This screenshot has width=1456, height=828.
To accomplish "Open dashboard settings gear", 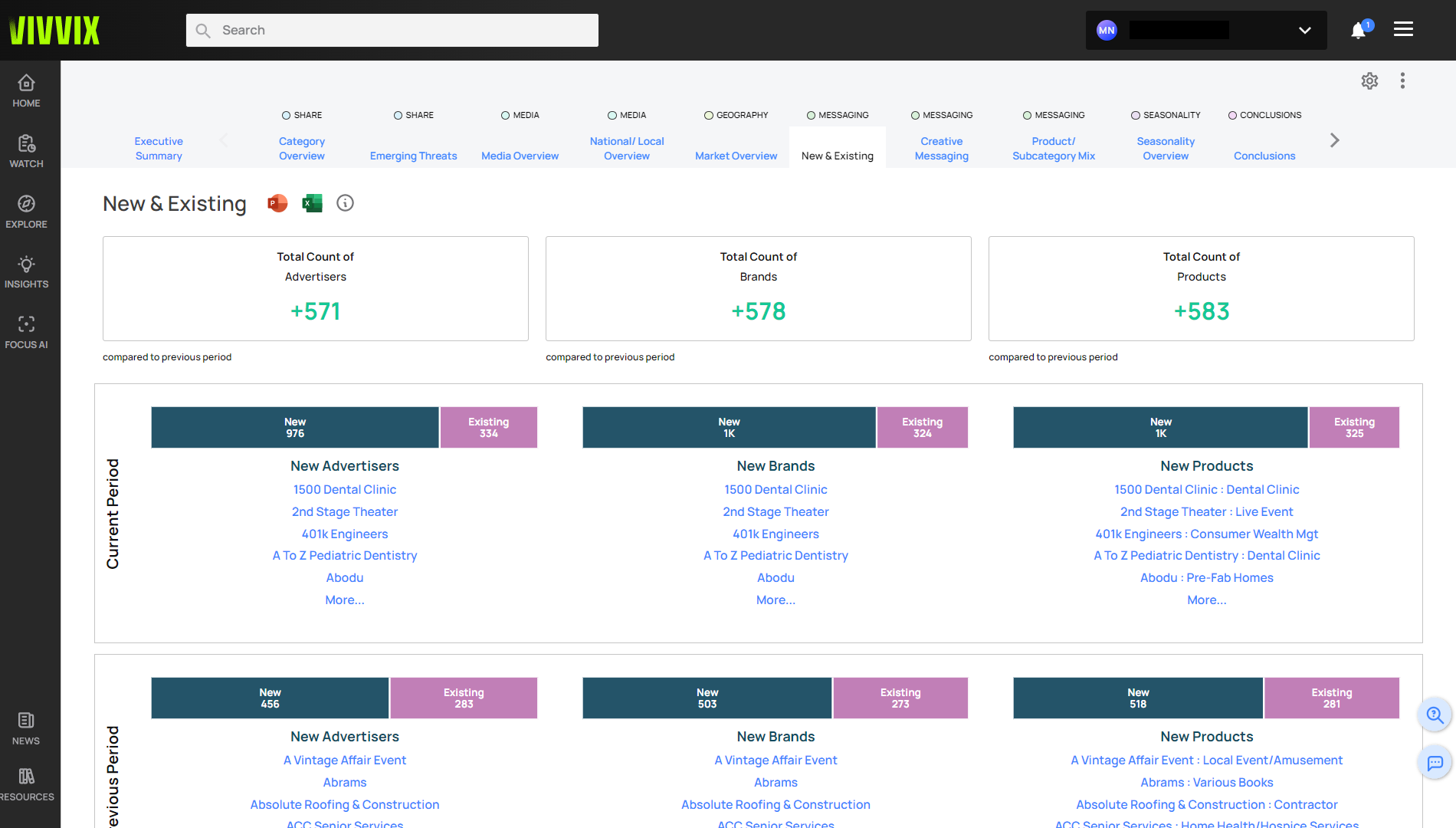I will pyautogui.click(x=1369, y=81).
